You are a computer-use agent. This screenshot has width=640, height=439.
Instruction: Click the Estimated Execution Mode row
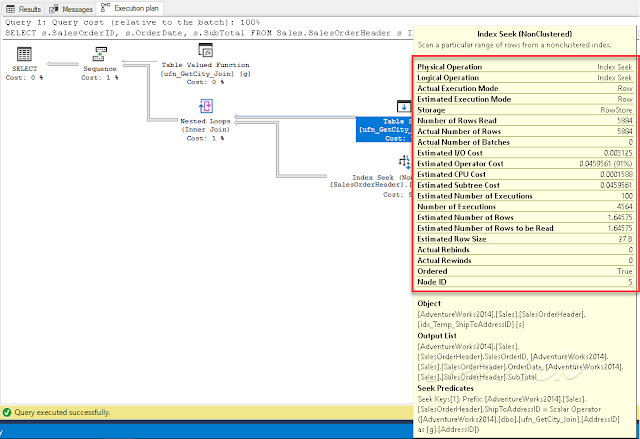point(524,99)
